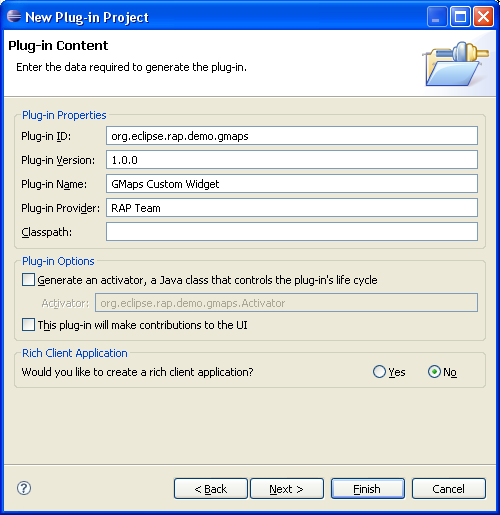Cancel the New Plug-in Project wizard
Image resolution: width=500 pixels, height=515 pixels.
(449, 489)
